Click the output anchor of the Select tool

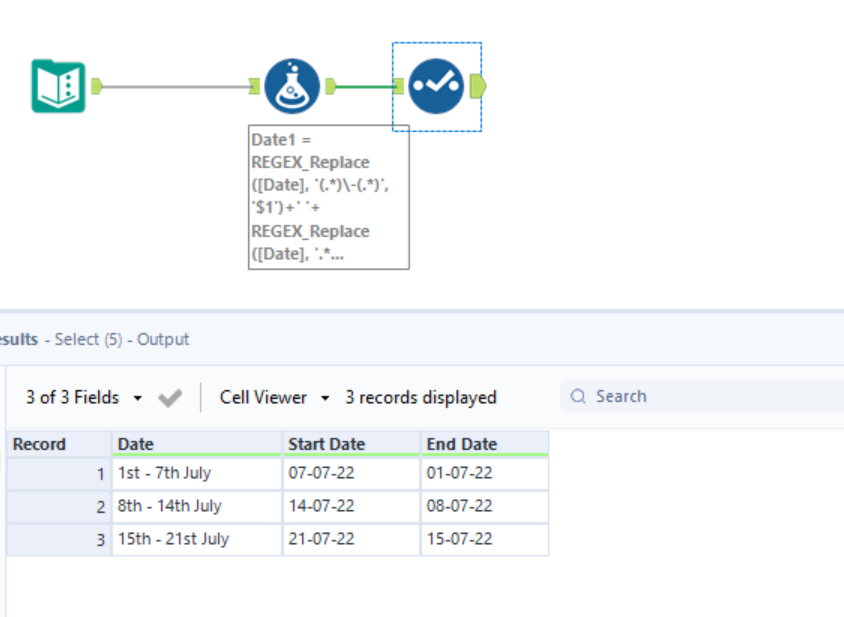click(x=479, y=86)
